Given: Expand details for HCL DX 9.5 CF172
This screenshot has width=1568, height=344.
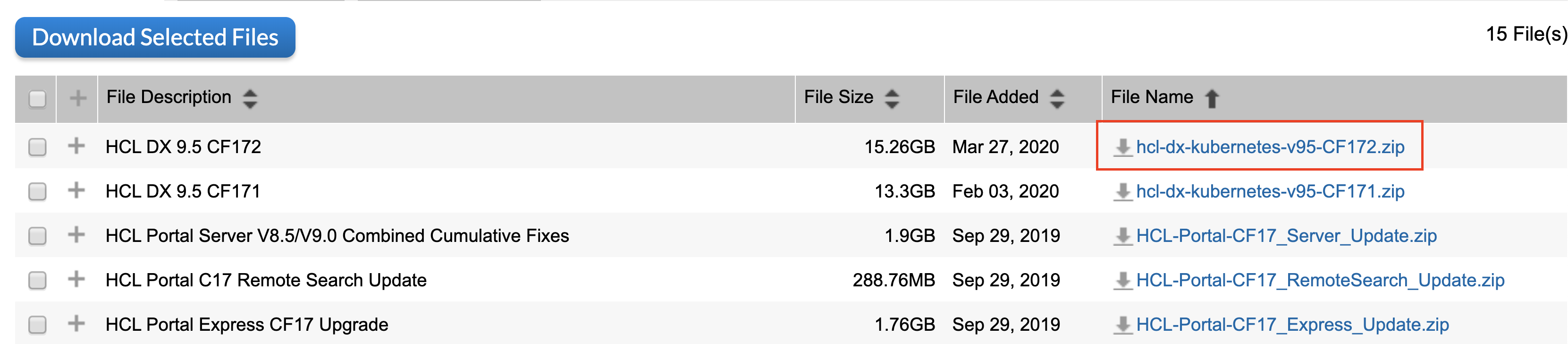Looking at the screenshot, I should pyautogui.click(x=76, y=147).
